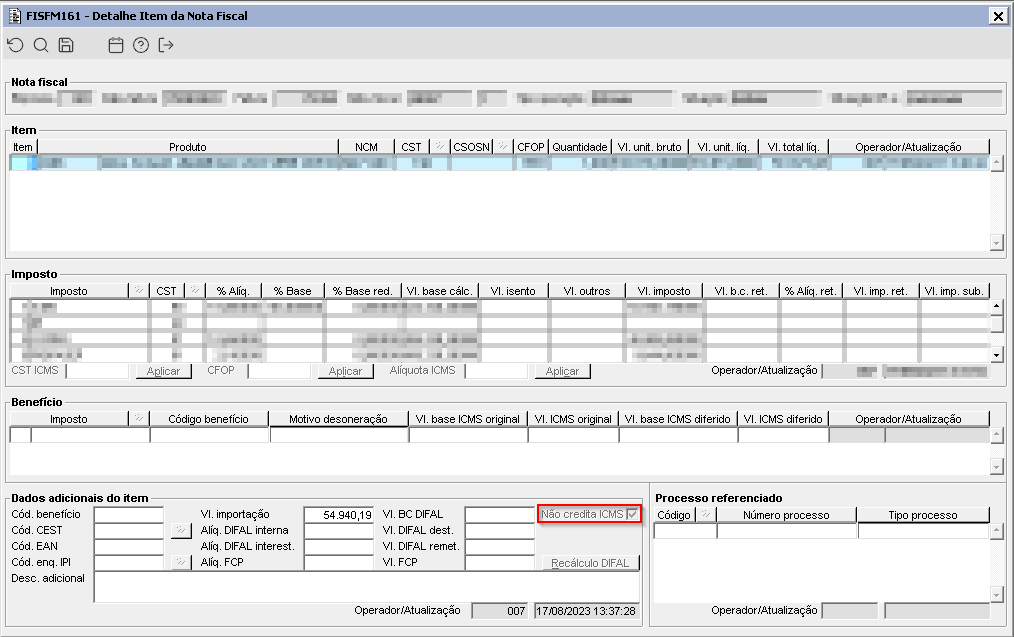The height and width of the screenshot is (637, 1014).
Task: Click the lookup button next to Cód. enq. IPI
Action: pos(181,563)
